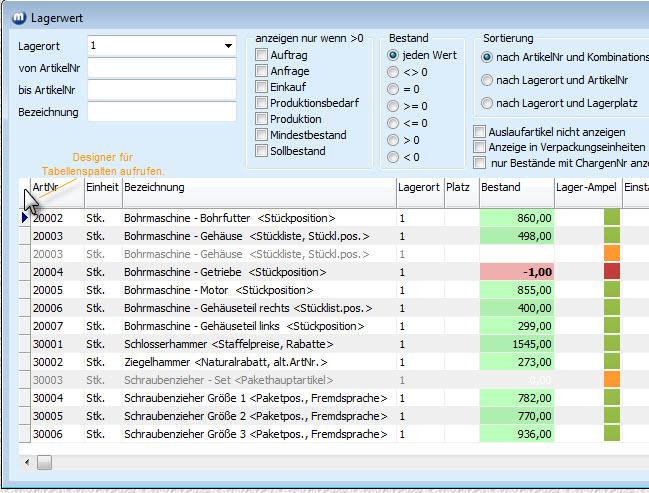Image resolution: width=649 pixels, height=493 pixels.
Task: Click red Lager-Ampel for article 20004
Action: click(611, 271)
